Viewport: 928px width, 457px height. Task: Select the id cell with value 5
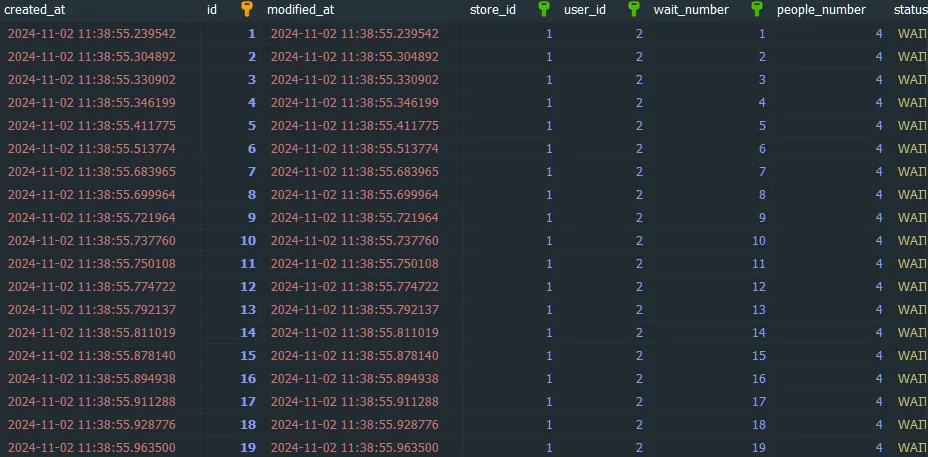point(252,125)
